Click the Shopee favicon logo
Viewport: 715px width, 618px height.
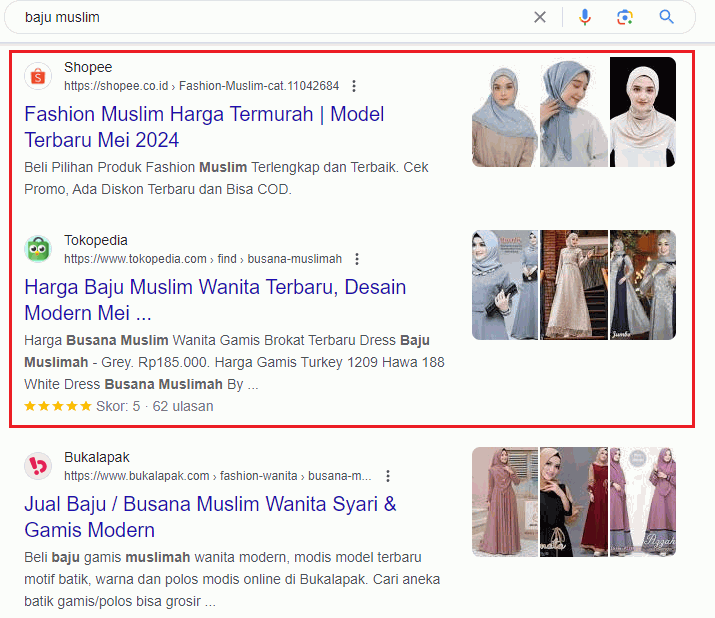38,76
